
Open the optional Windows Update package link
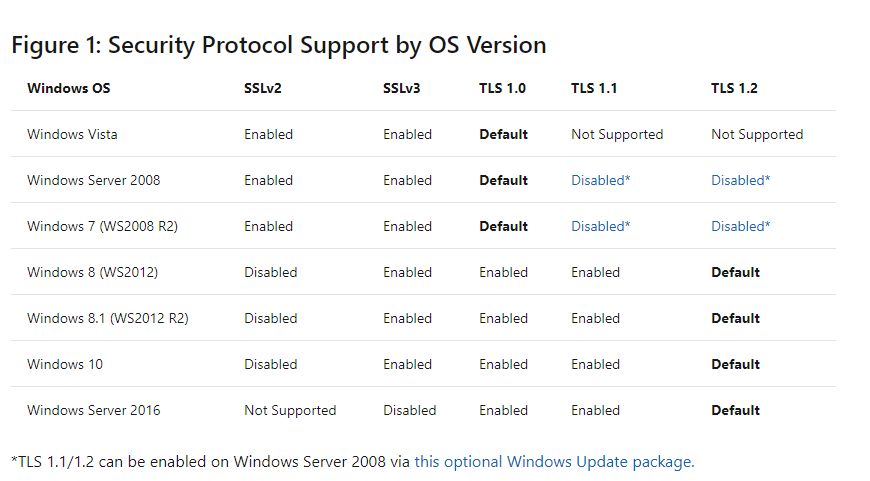tap(554, 462)
